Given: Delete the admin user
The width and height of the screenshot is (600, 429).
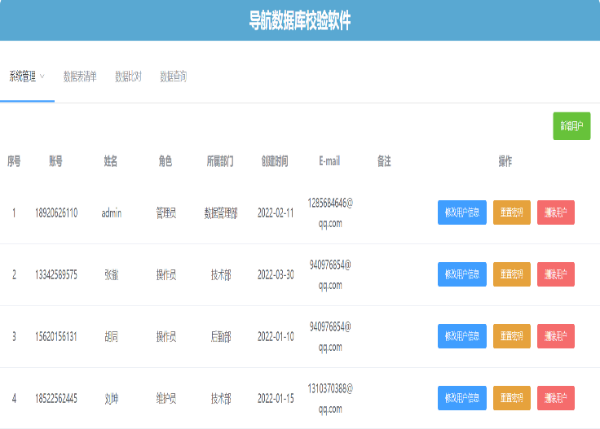Looking at the screenshot, I should [x=556, y=212].
